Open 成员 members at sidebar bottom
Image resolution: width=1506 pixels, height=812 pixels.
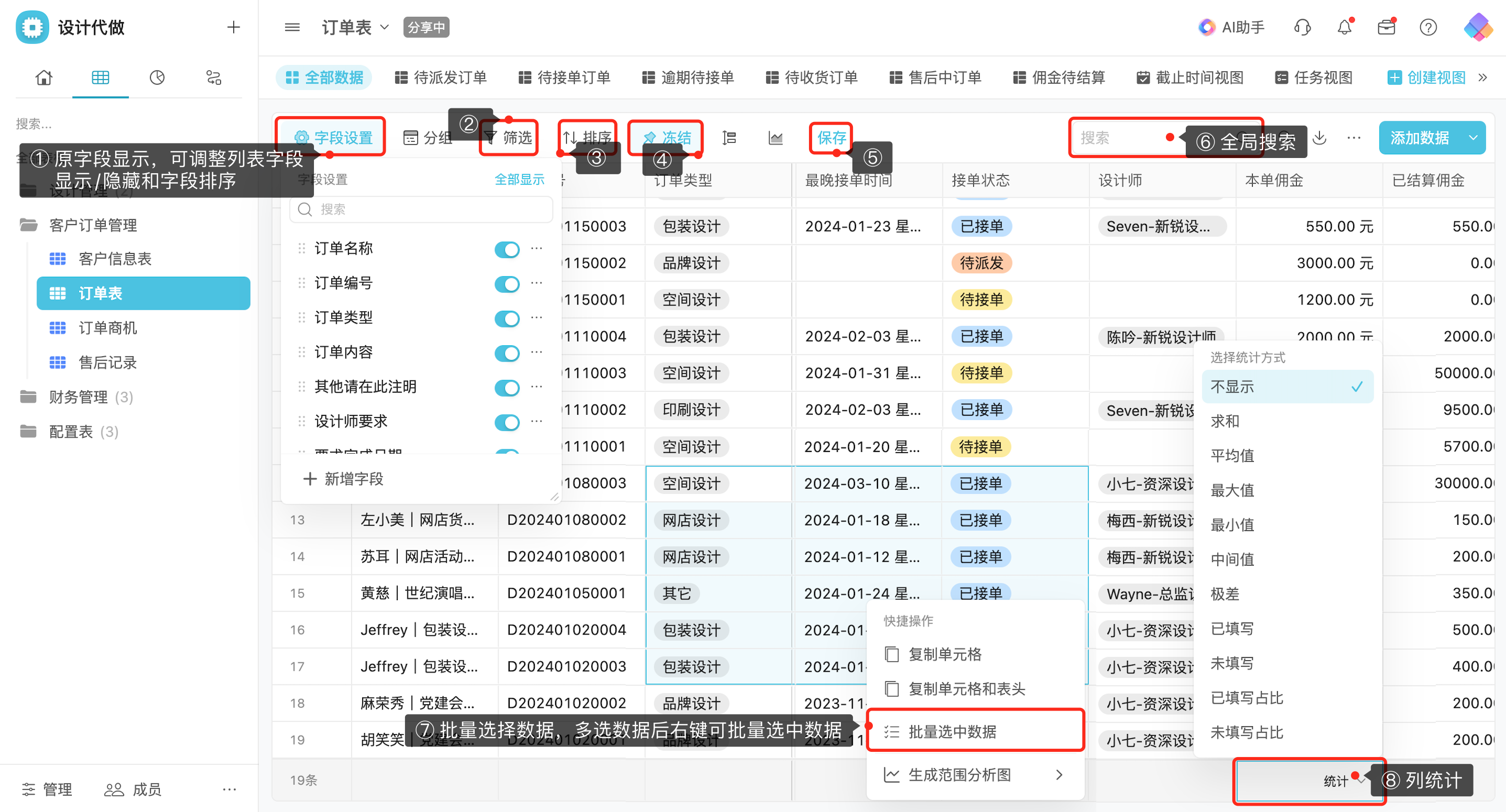[x=133, y=789]
